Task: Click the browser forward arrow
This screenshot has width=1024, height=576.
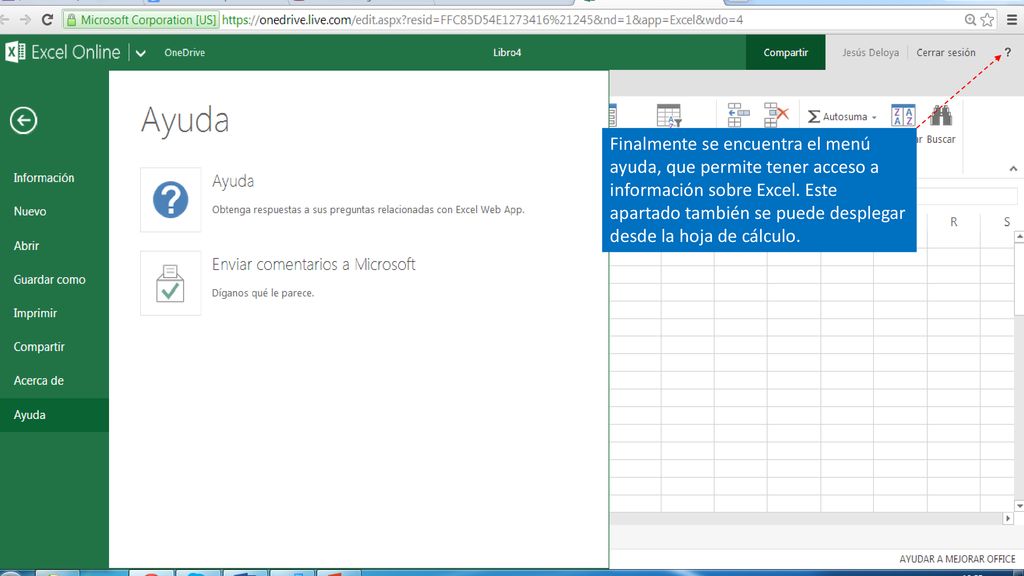Action: pos(25,20)
